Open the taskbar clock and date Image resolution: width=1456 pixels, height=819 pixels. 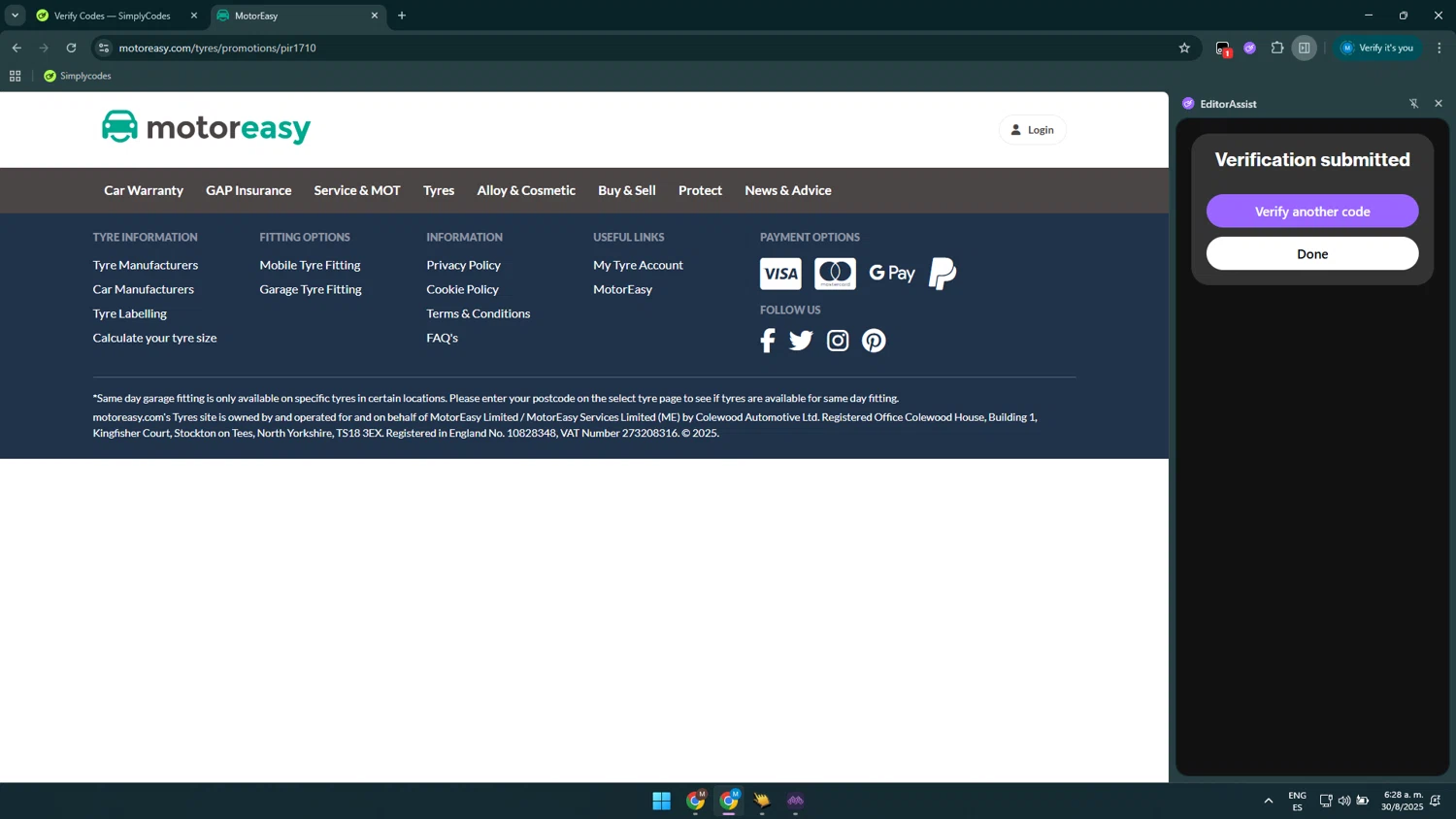(x=1403, y=801)
